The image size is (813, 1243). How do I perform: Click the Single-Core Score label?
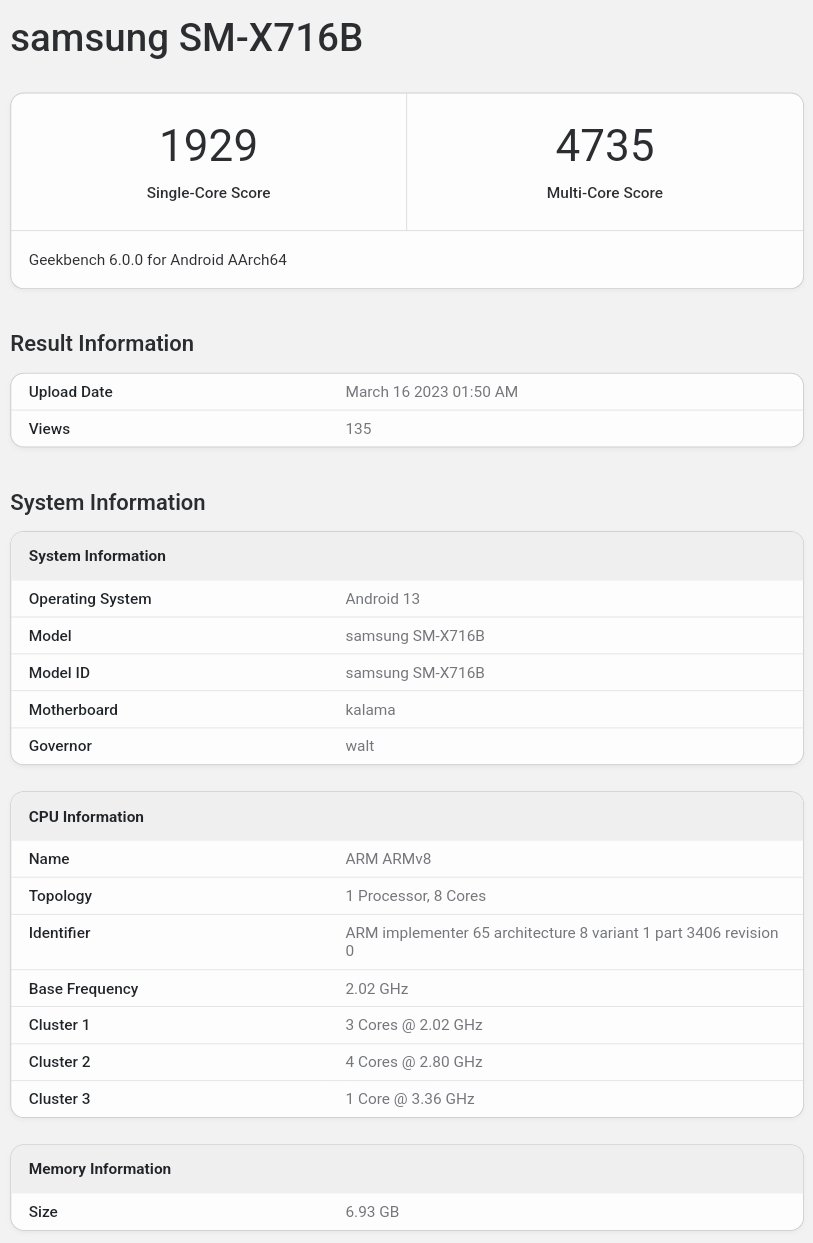coord(208,193)
